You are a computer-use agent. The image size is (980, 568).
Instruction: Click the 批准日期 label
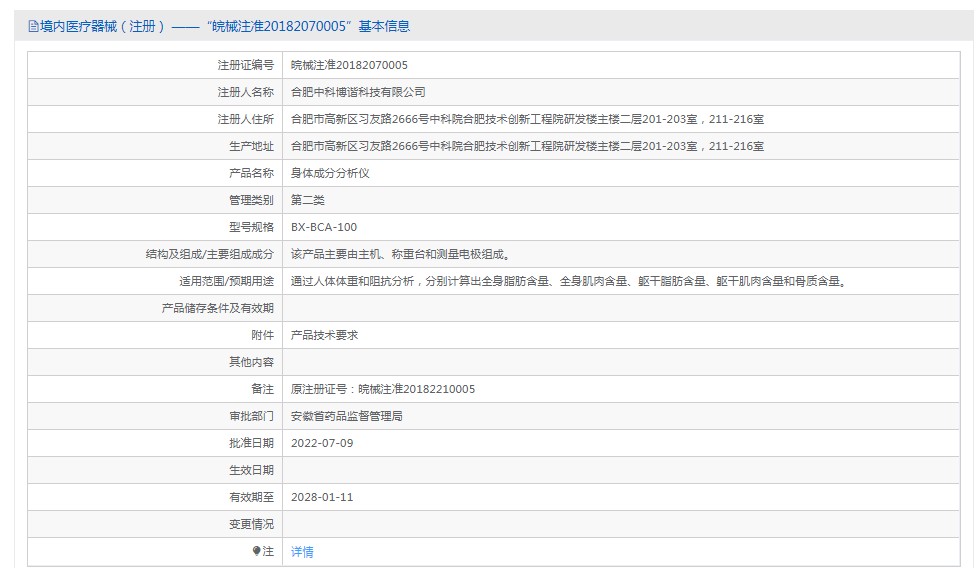click(251, 443)
